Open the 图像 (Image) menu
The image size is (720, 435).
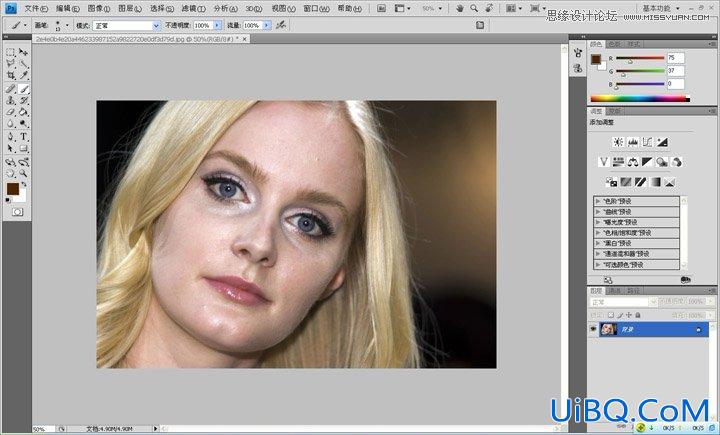click(x=98, y=8)
